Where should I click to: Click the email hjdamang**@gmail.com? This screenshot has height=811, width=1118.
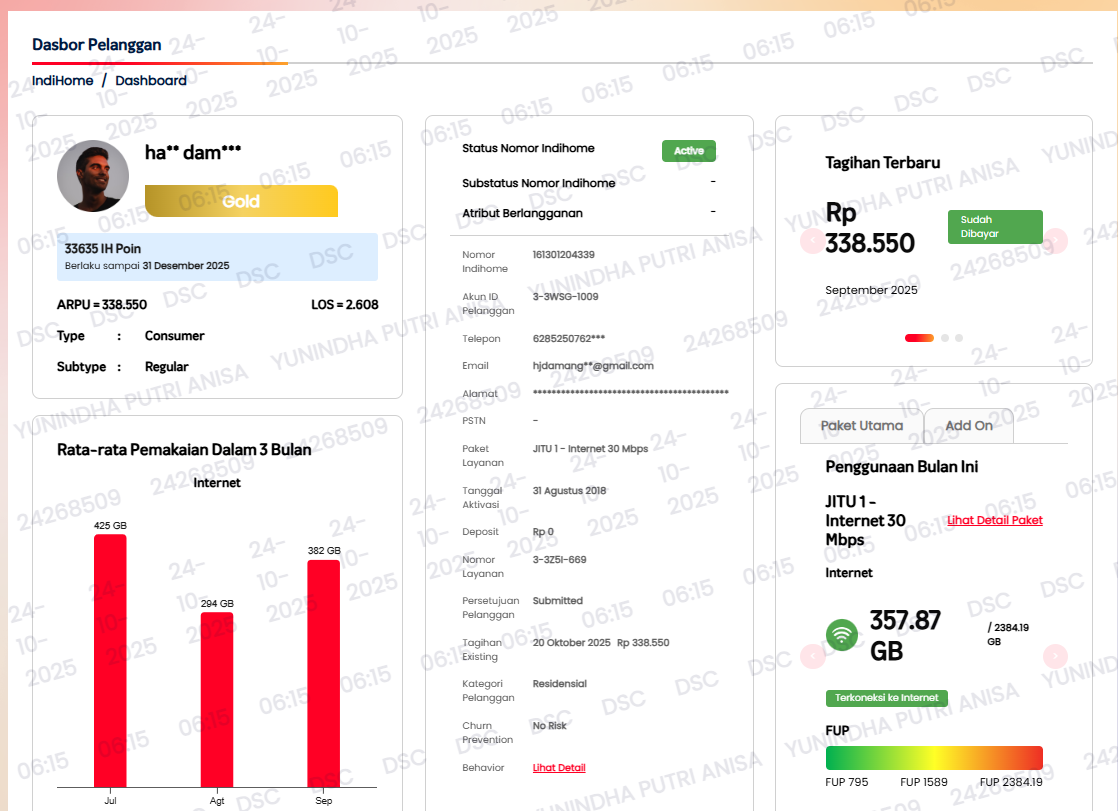(593, 366)
